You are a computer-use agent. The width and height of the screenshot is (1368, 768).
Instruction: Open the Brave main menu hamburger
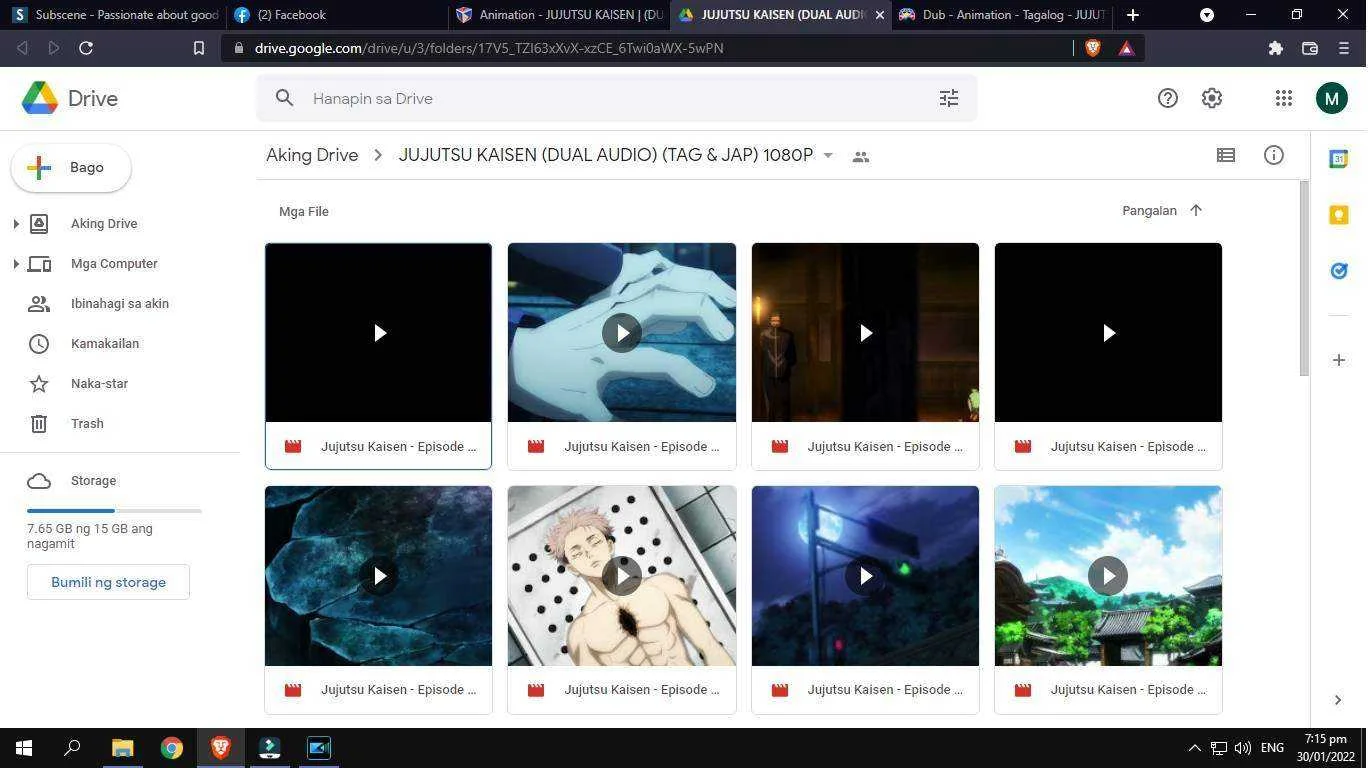pos(1343,48)
